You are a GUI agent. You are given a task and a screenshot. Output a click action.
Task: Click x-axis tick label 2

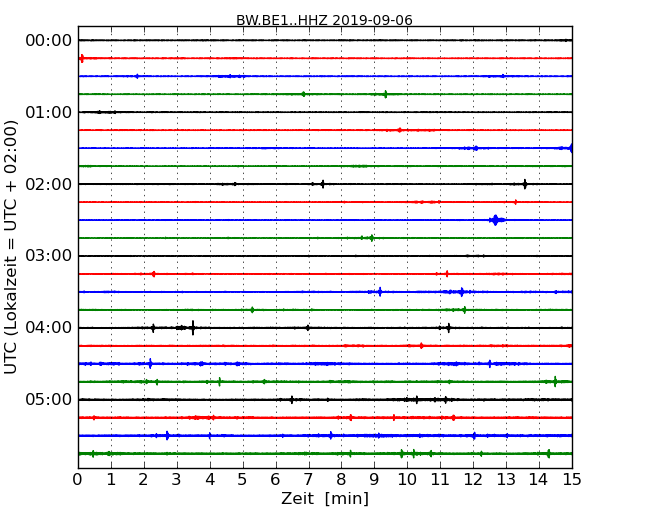(x=144, y=480)
